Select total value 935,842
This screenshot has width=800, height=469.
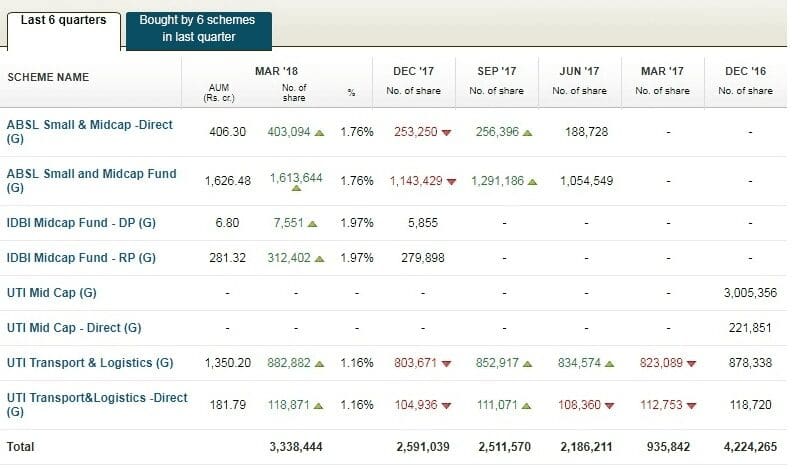[668, 447]
